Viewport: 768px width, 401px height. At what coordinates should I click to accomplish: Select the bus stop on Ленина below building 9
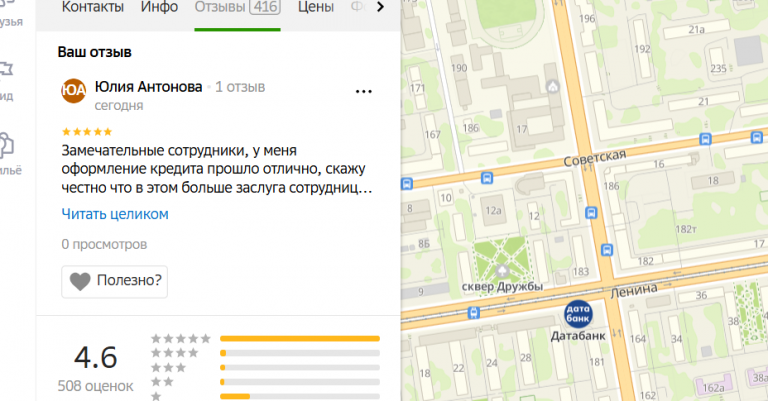pyautogui.click(x=474, y=312)
